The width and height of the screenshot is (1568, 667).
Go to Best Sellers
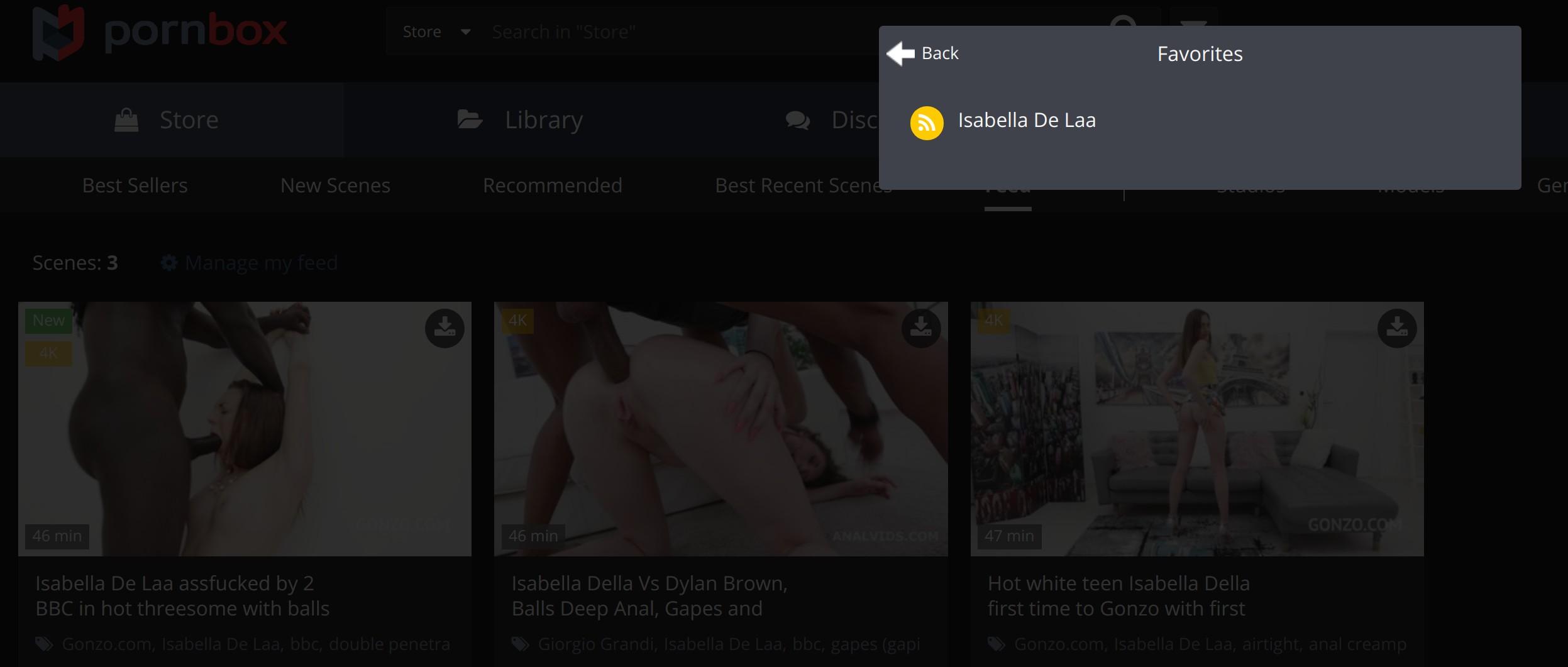point(135,185)
